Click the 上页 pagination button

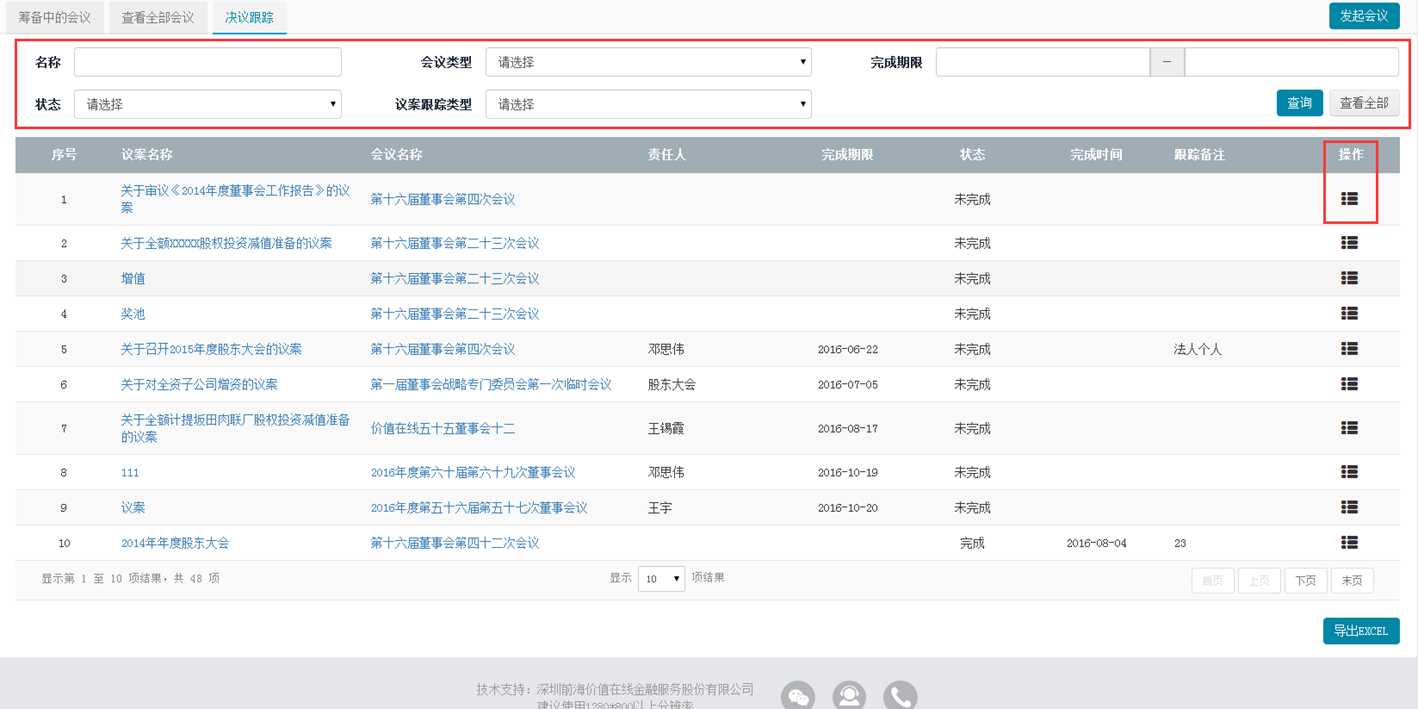1259,580
